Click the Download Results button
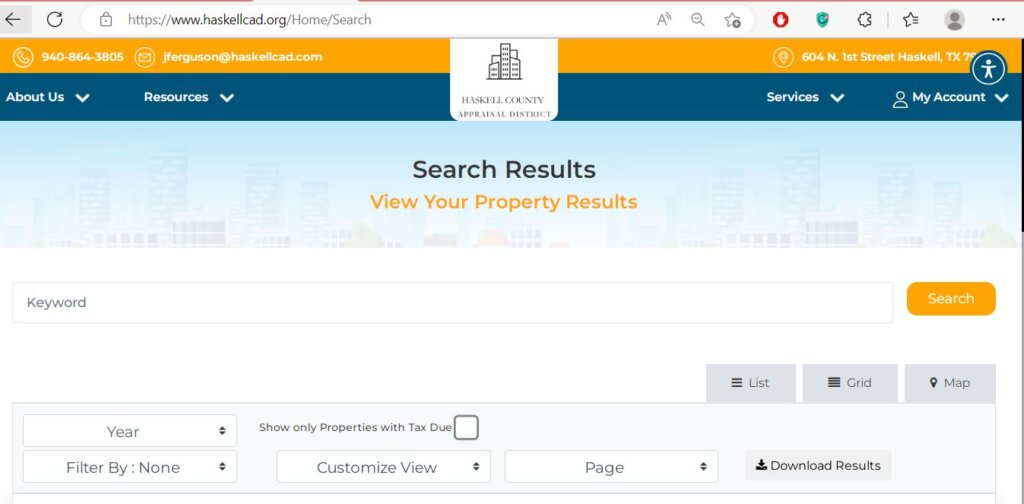 pos(818,465)
